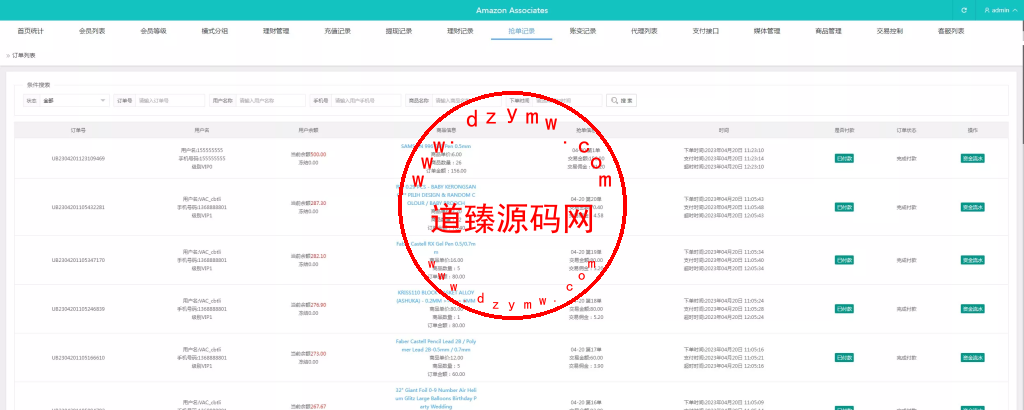Image resolution: width=1024 pixels, height=410 pixels.
Task: Focus the 订单号 input field
Action: click(170, 101)
